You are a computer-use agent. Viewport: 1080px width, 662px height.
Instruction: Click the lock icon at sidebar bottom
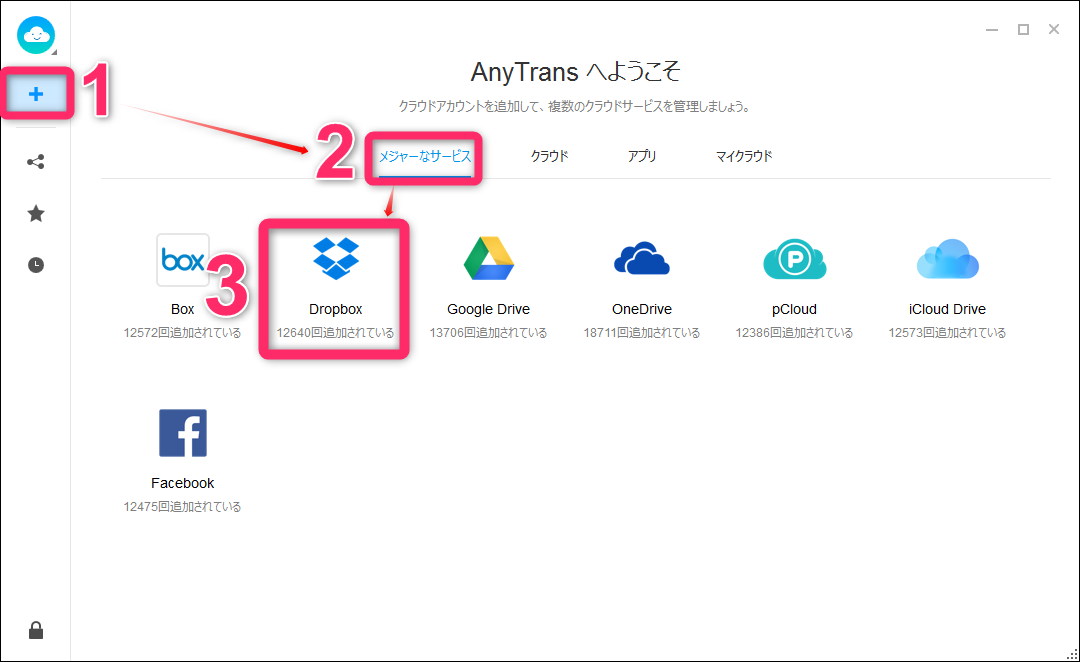[36, 630]
